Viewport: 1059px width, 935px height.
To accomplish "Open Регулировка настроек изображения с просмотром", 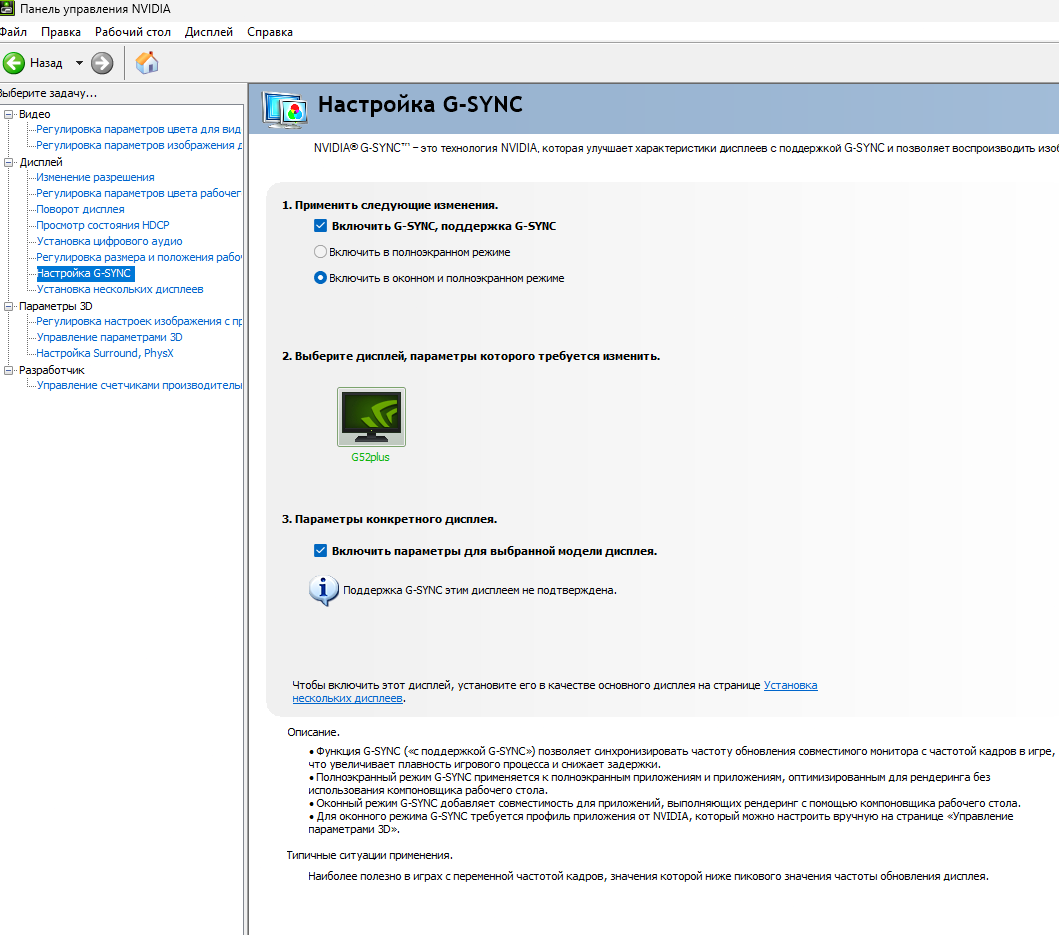I will (x=138, y=321).
